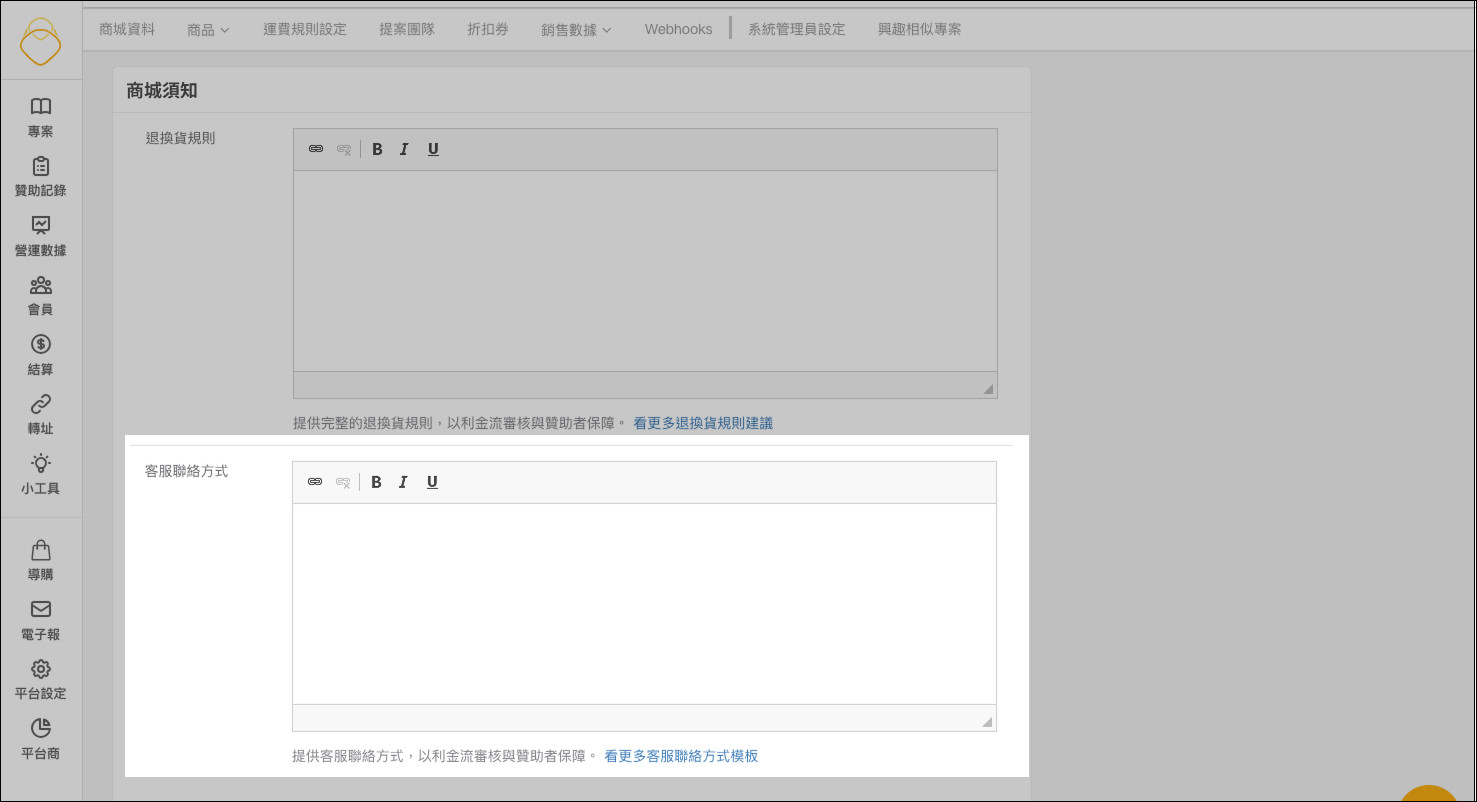This screenshot has width=1477, height=802.
Task: Go to 折扣券 tab
Action: tap(488, 29)
